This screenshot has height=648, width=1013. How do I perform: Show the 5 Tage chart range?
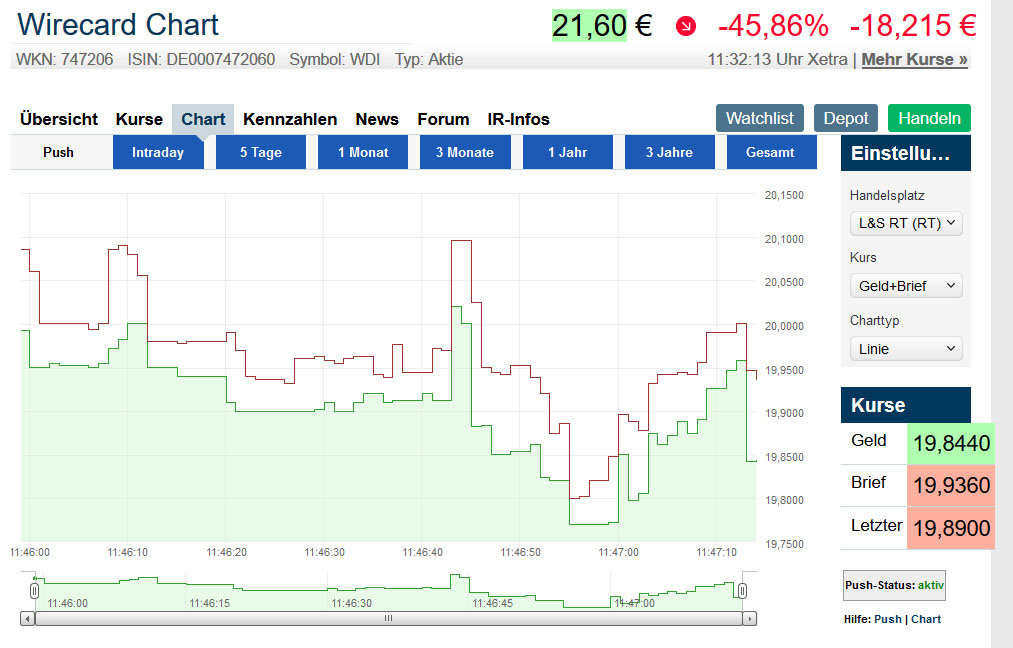click(x=260, y=152)
